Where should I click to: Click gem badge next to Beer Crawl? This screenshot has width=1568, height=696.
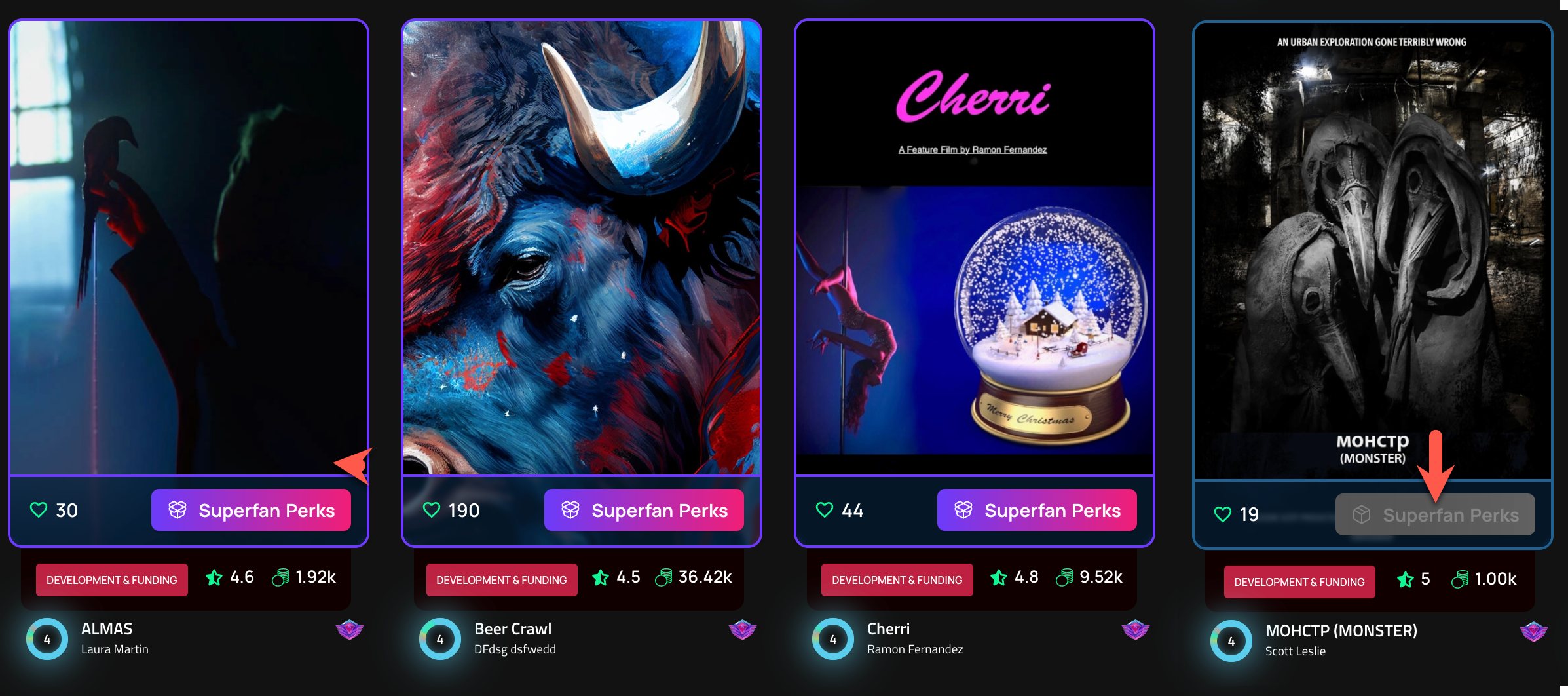click(743, 630)
